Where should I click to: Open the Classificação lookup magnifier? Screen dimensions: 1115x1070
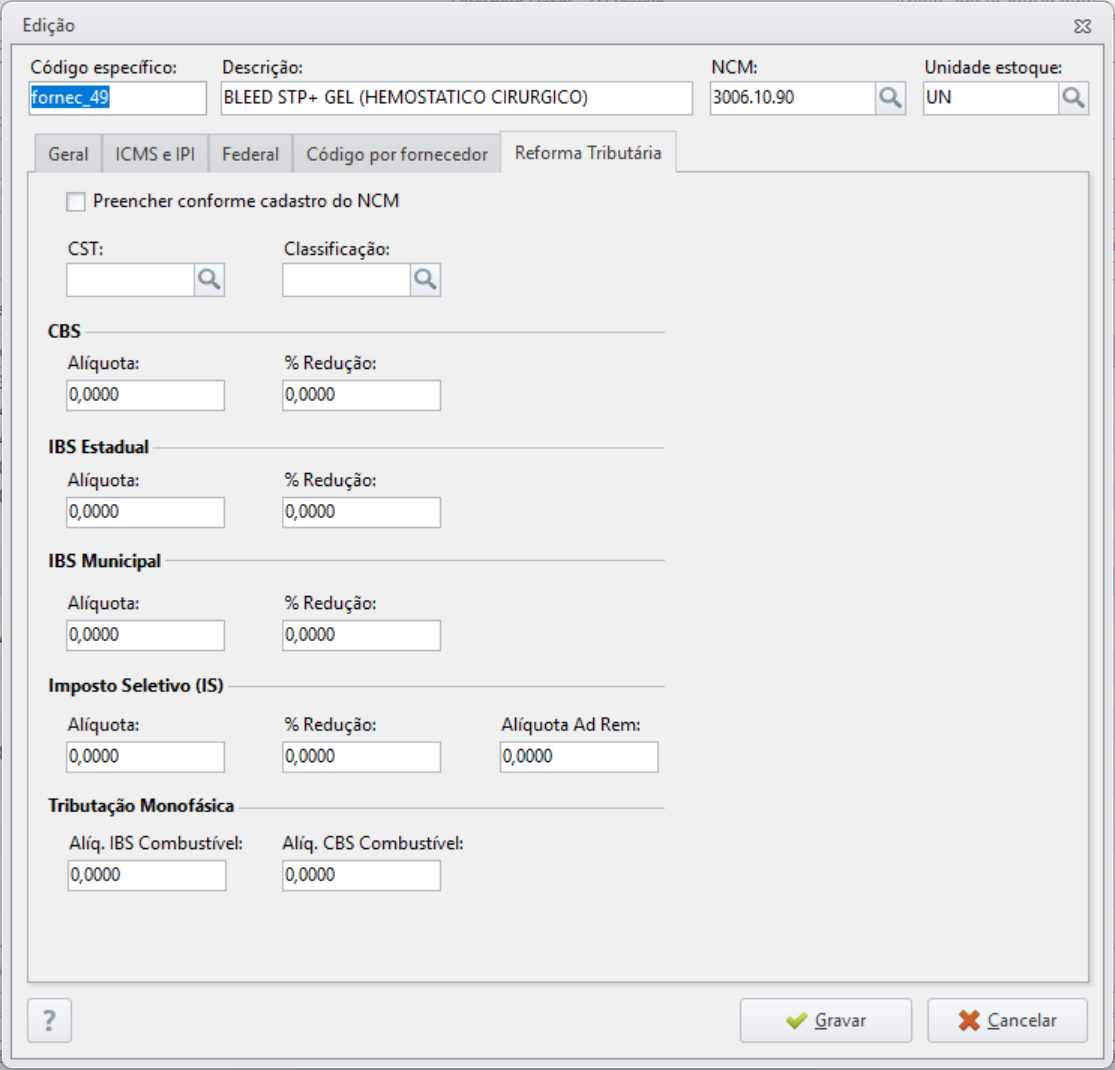coord(425,280)
